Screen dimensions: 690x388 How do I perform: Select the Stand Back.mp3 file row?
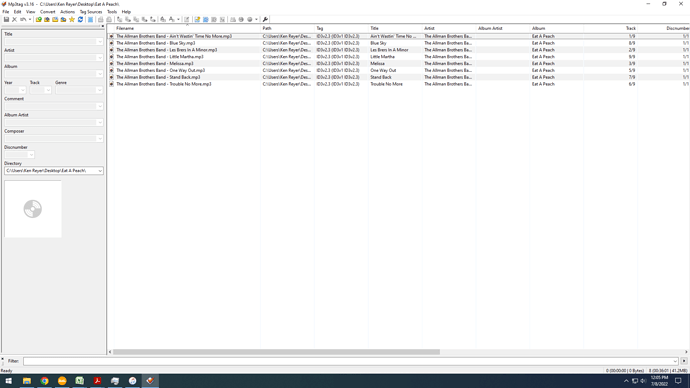[x=398, y=77]
